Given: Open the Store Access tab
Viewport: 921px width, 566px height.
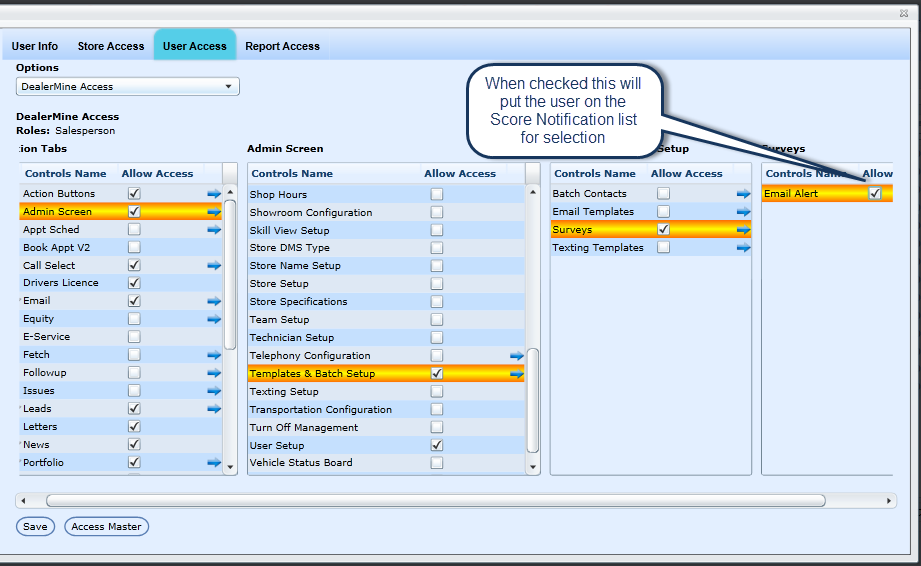Looking at the screenshot, I should (x=111, y=46).
